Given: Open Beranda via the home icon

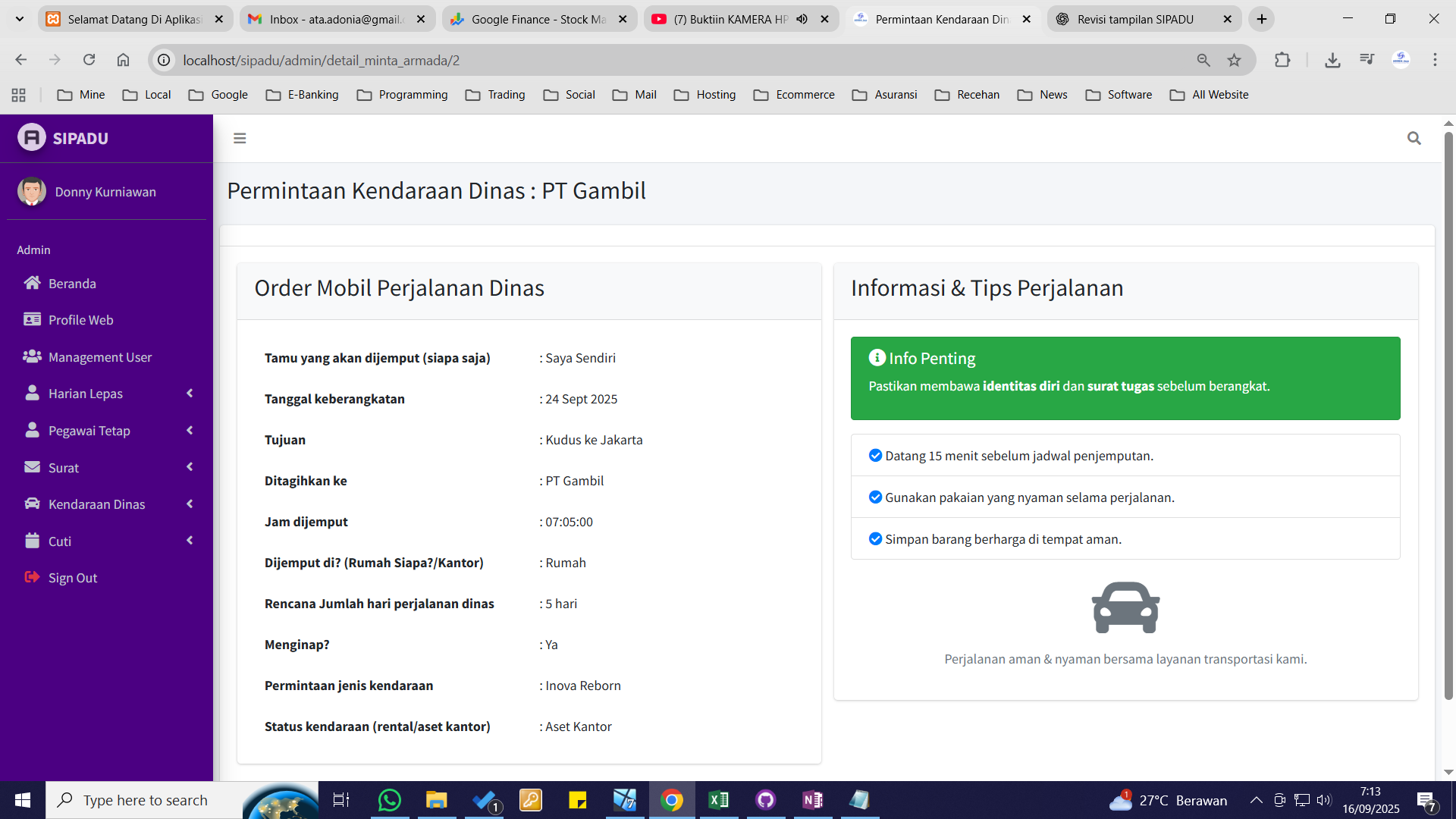Looking at the screenshot, I should coord(32,283).
